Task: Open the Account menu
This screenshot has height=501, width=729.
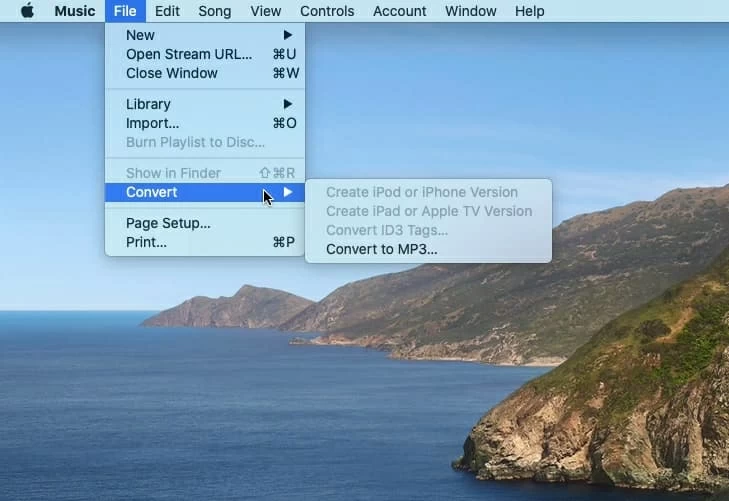Action: [398, 11]
